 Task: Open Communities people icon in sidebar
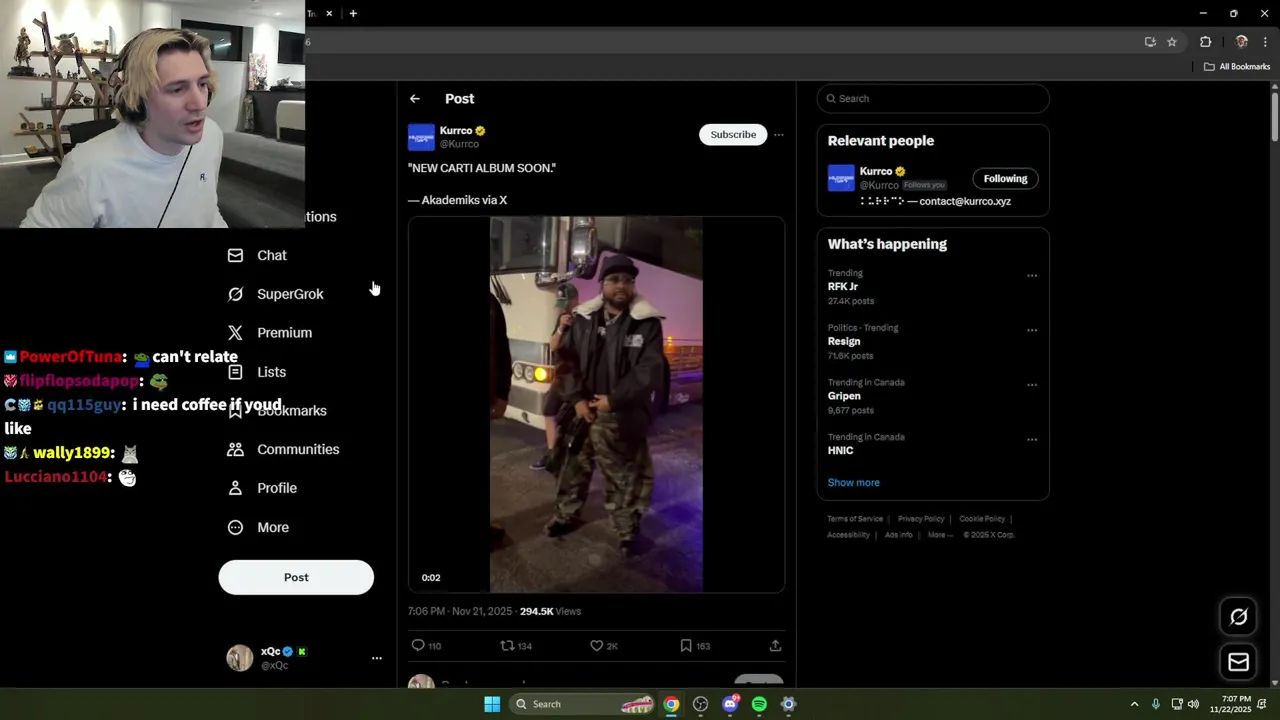point(235,449)
